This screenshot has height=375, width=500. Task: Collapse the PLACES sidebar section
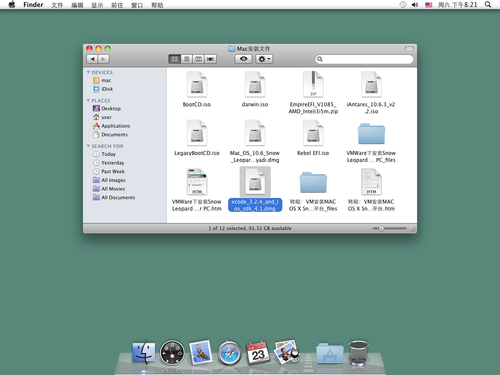[x=88, y=100]
